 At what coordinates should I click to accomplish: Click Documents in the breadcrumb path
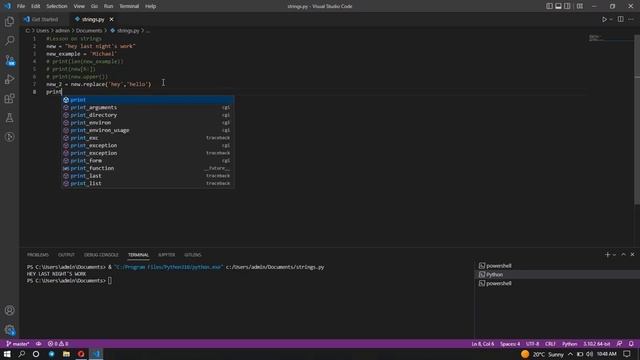89,31
